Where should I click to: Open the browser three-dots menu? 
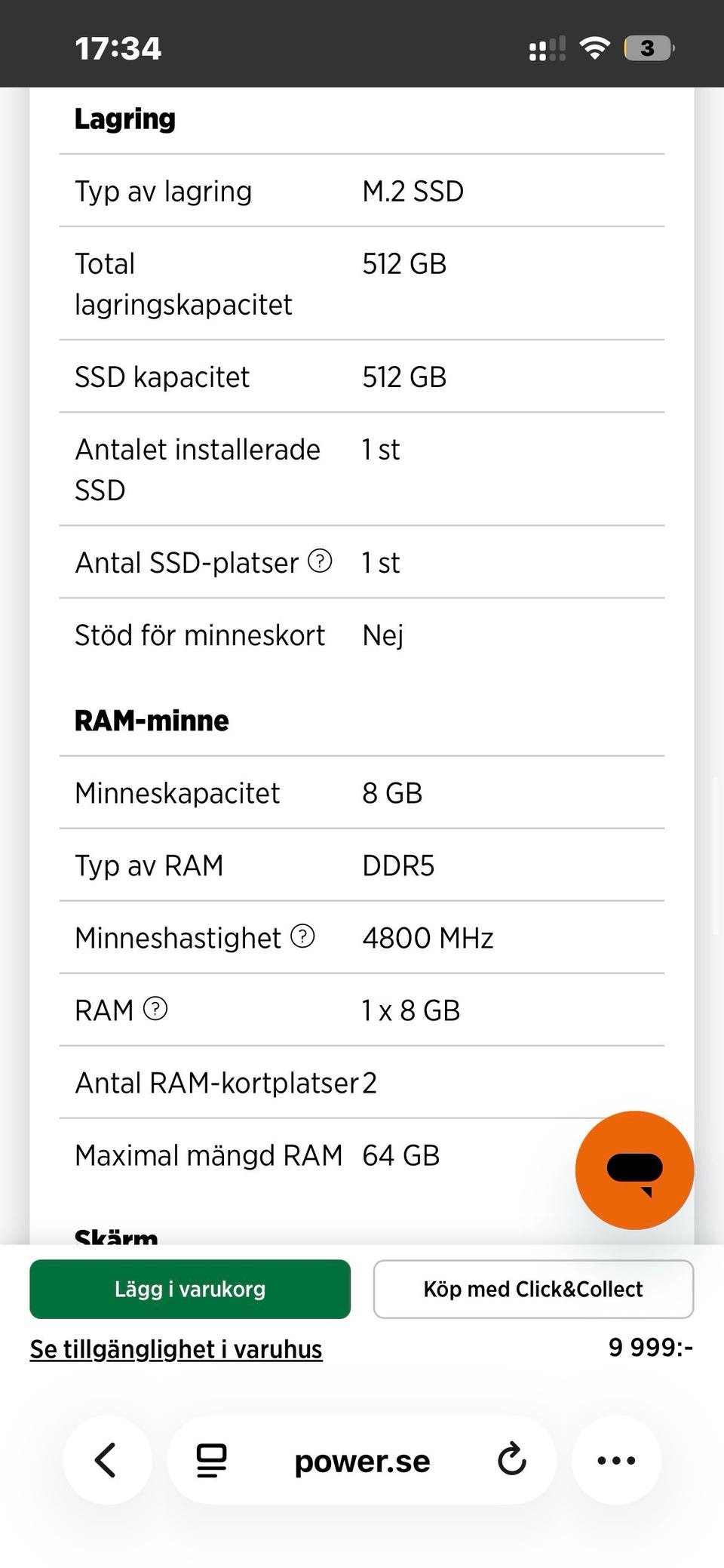pyautogui.click(x=616, y=1460)
